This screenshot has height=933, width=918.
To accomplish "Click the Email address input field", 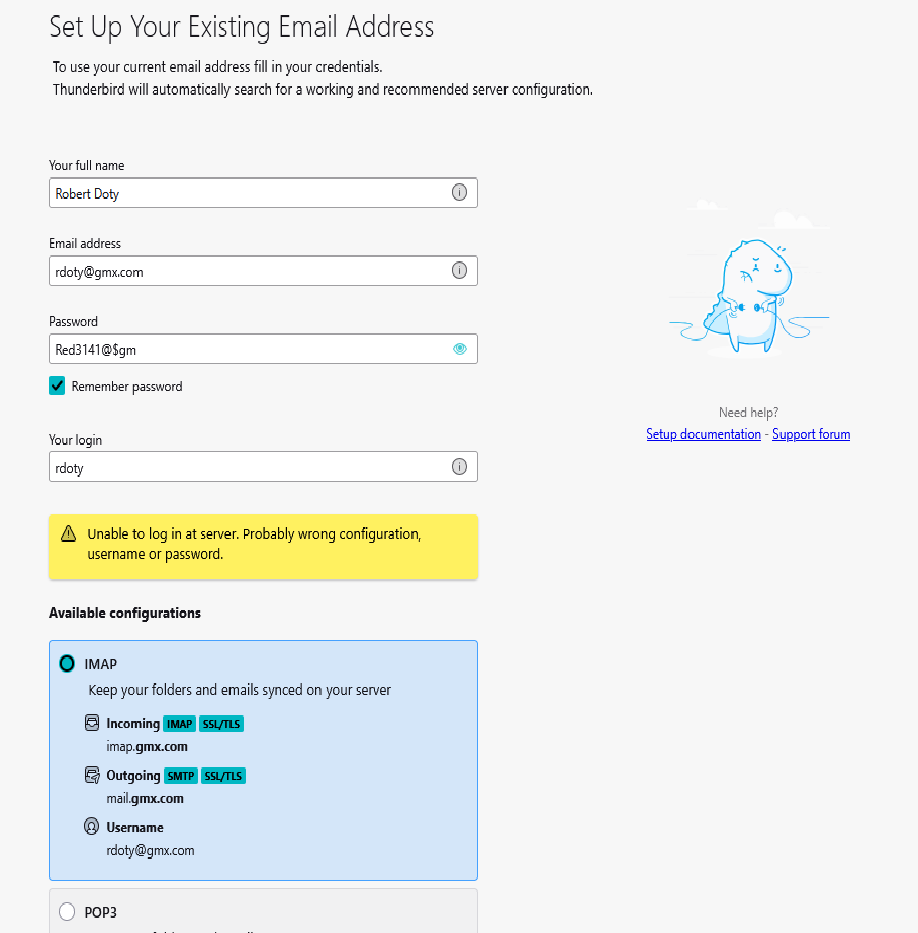I will click(x=250, y=271).
